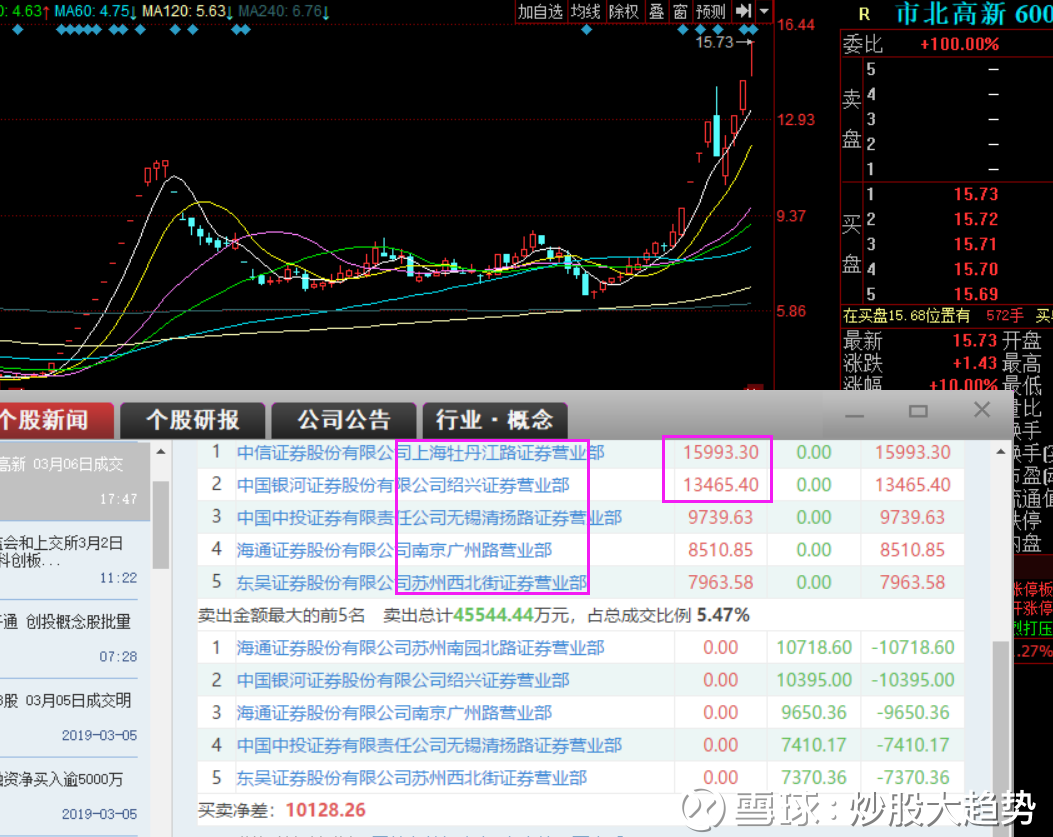Image resolution: width=1053 pixels, height=837 pixels.
Task: Open 东吴证券苏州西北街 link in sell list
Action: [412, 778]
